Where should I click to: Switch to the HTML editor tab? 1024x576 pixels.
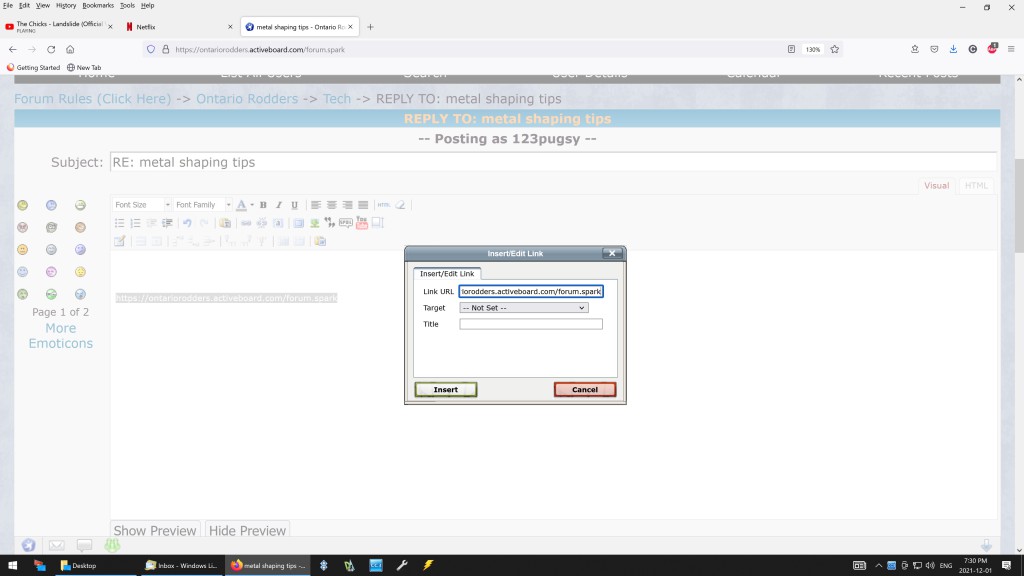pos(976,185)
